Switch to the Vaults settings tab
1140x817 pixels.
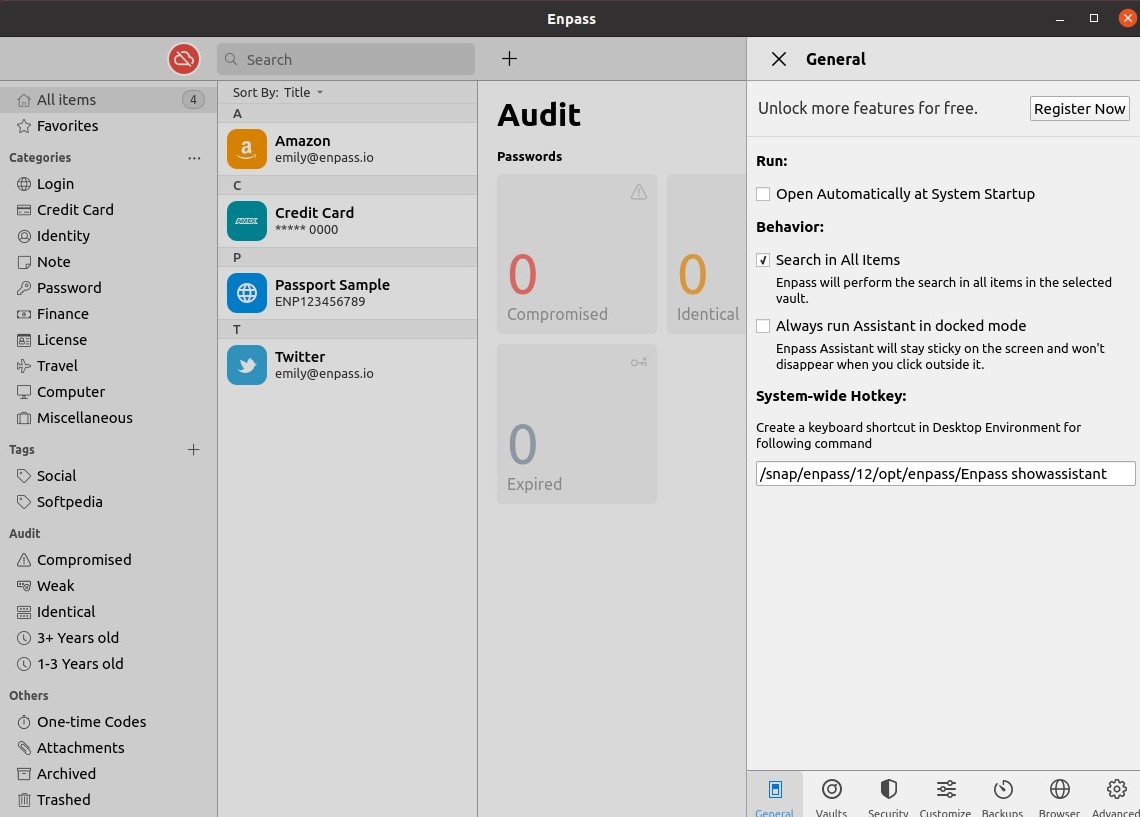(x=831, y=796)
